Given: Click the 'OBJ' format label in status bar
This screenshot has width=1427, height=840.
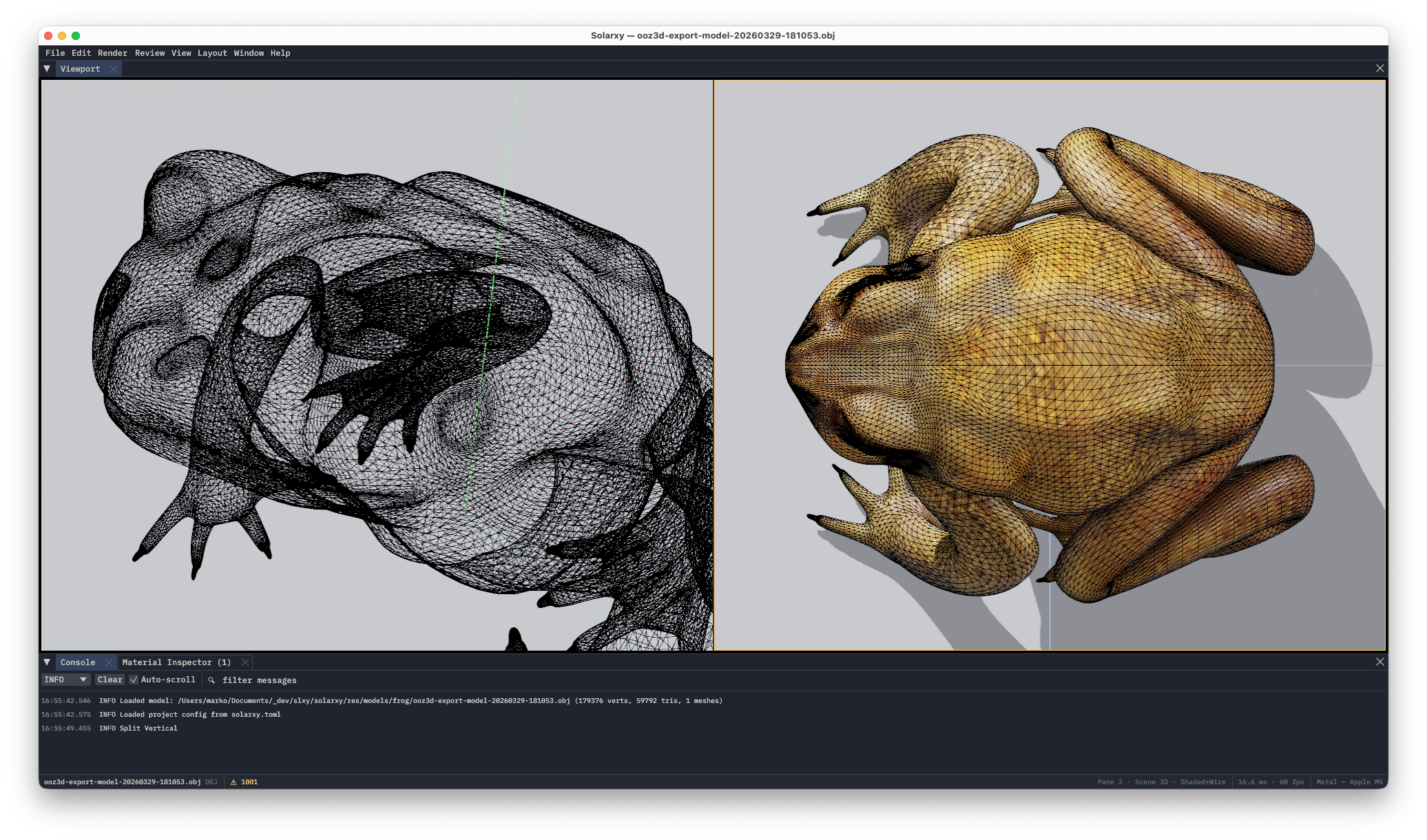Looking at the screenshot, I should coord(211,782).
